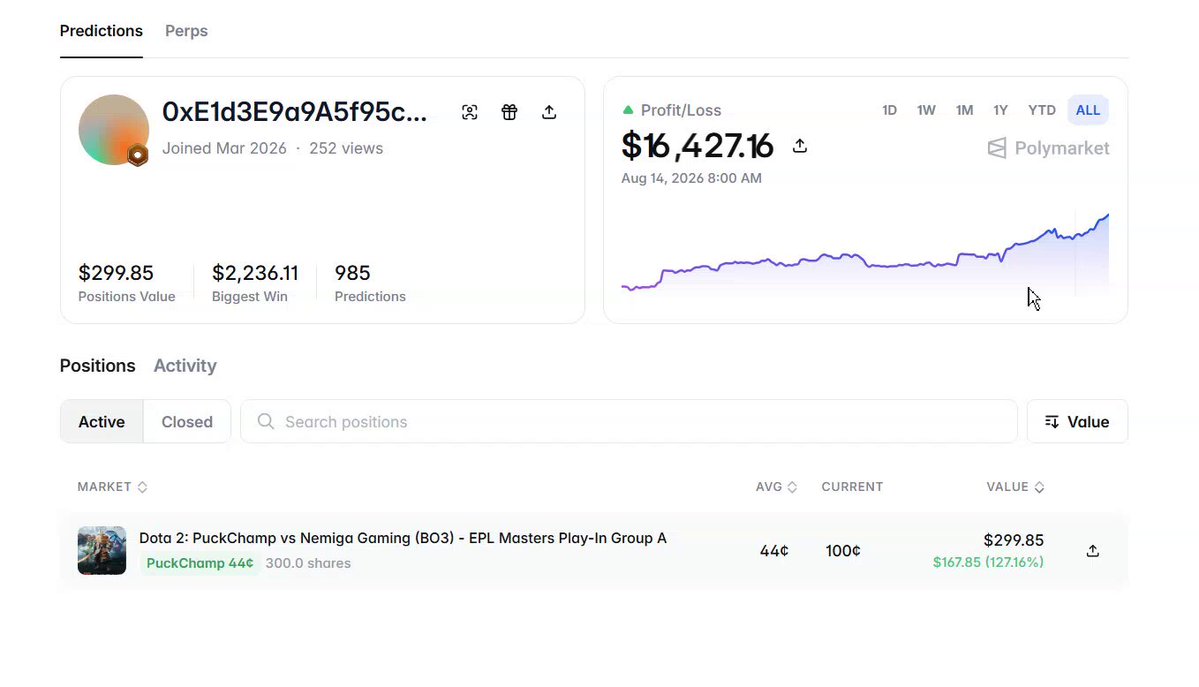The width and height of the screenshot is (1199, 687).
Task: Click the PuckChamp 44¢ outcome tag
Action: tap(200, 563)
